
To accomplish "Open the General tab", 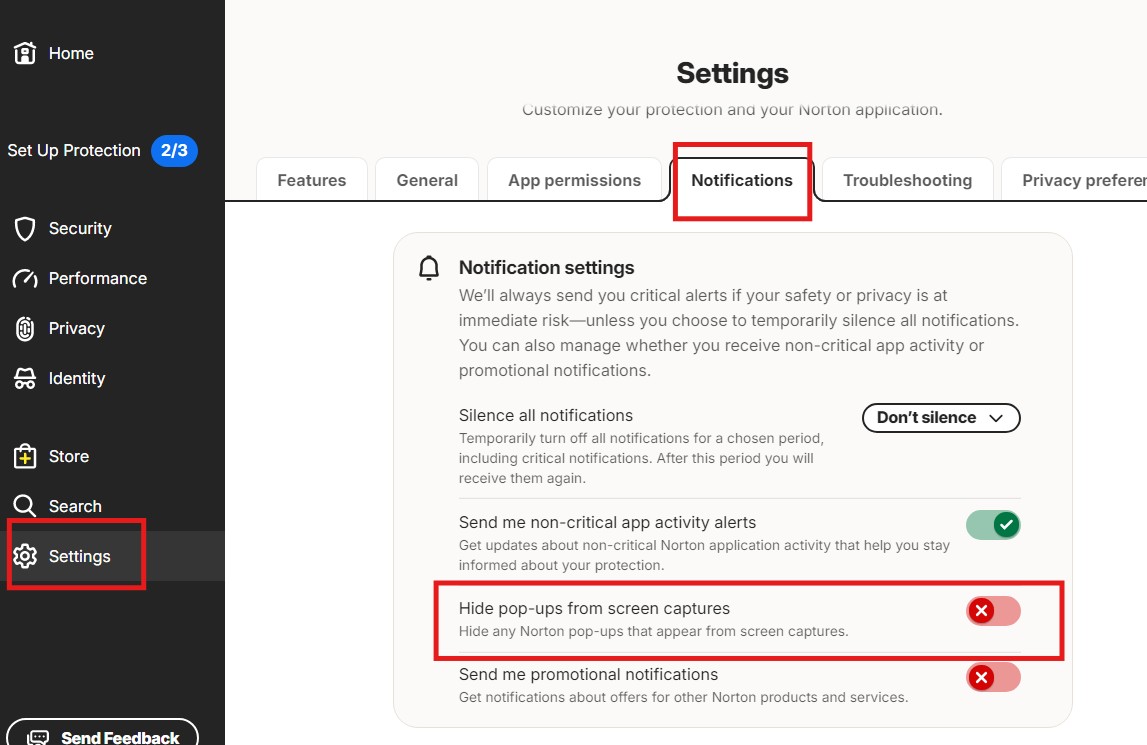I will tap(427, 179).
